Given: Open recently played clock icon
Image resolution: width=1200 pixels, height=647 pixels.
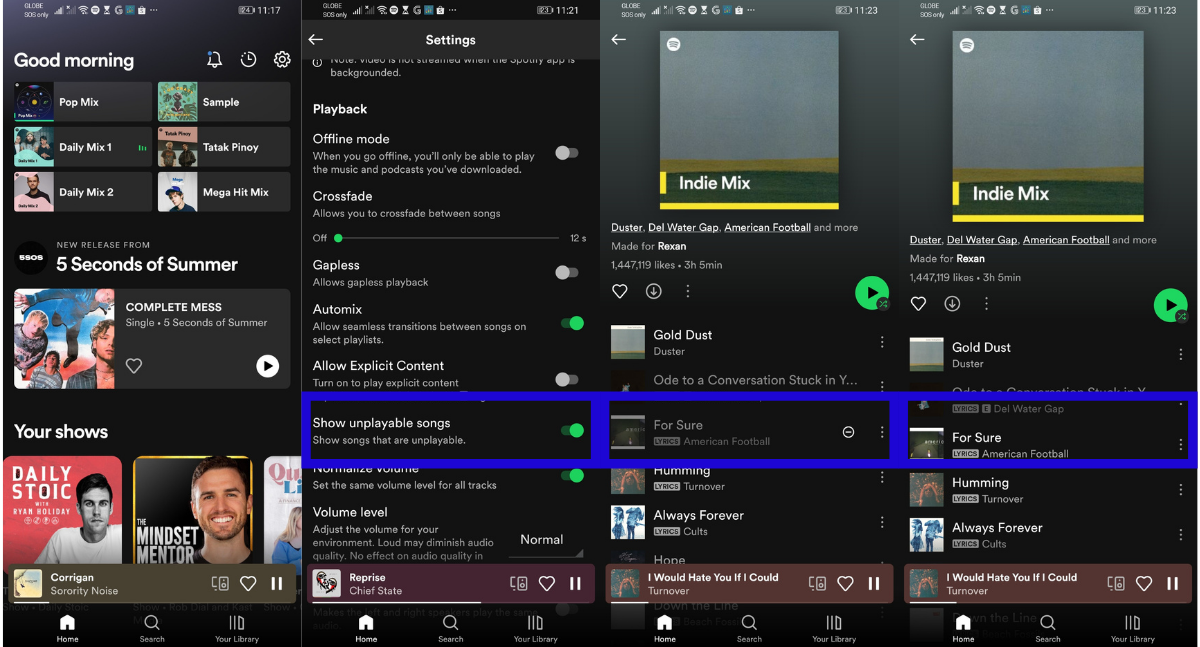Looking at the screenshot, I should [248, 60].
